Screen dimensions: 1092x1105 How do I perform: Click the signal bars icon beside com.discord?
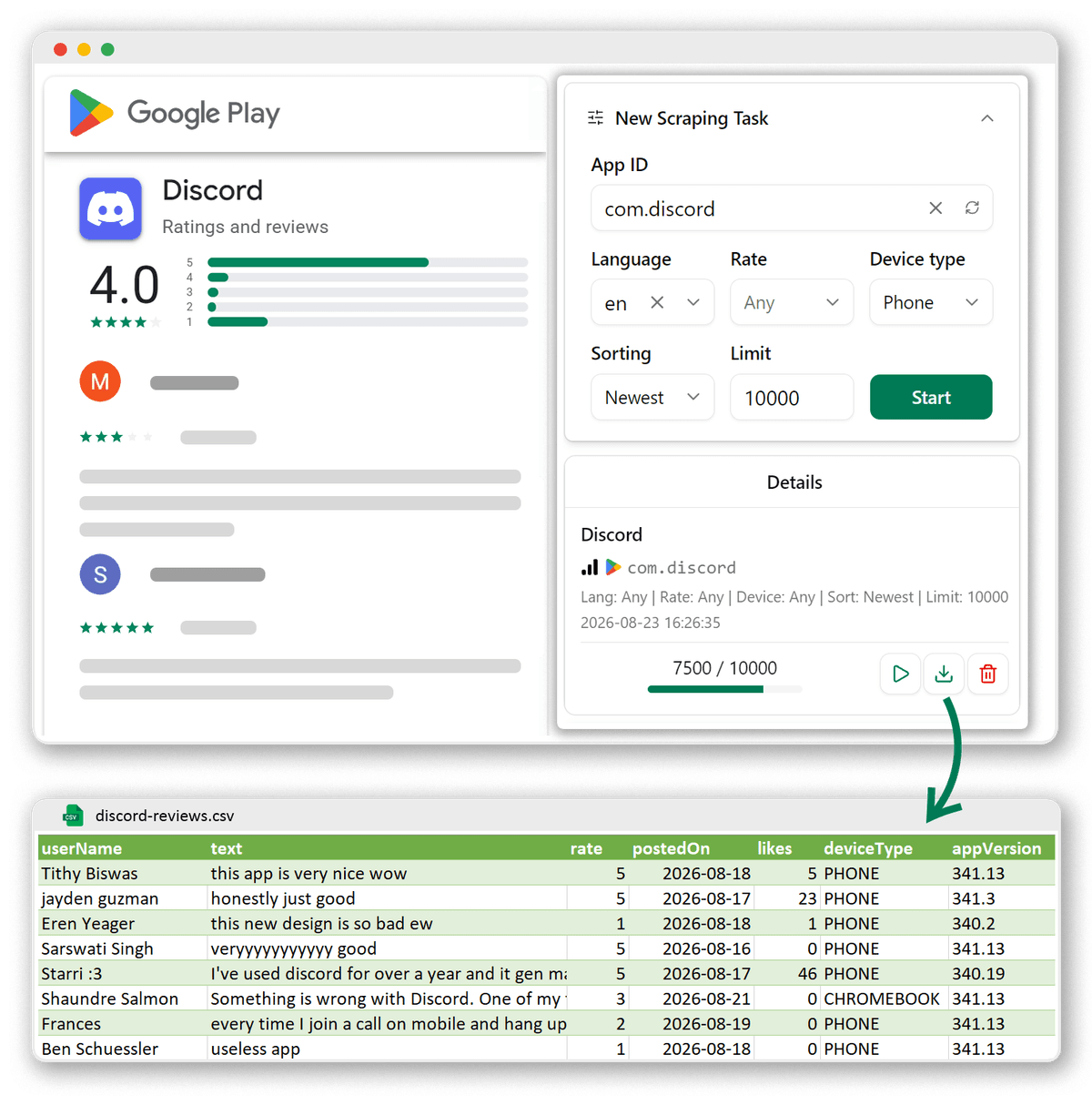tap(590, 567)
